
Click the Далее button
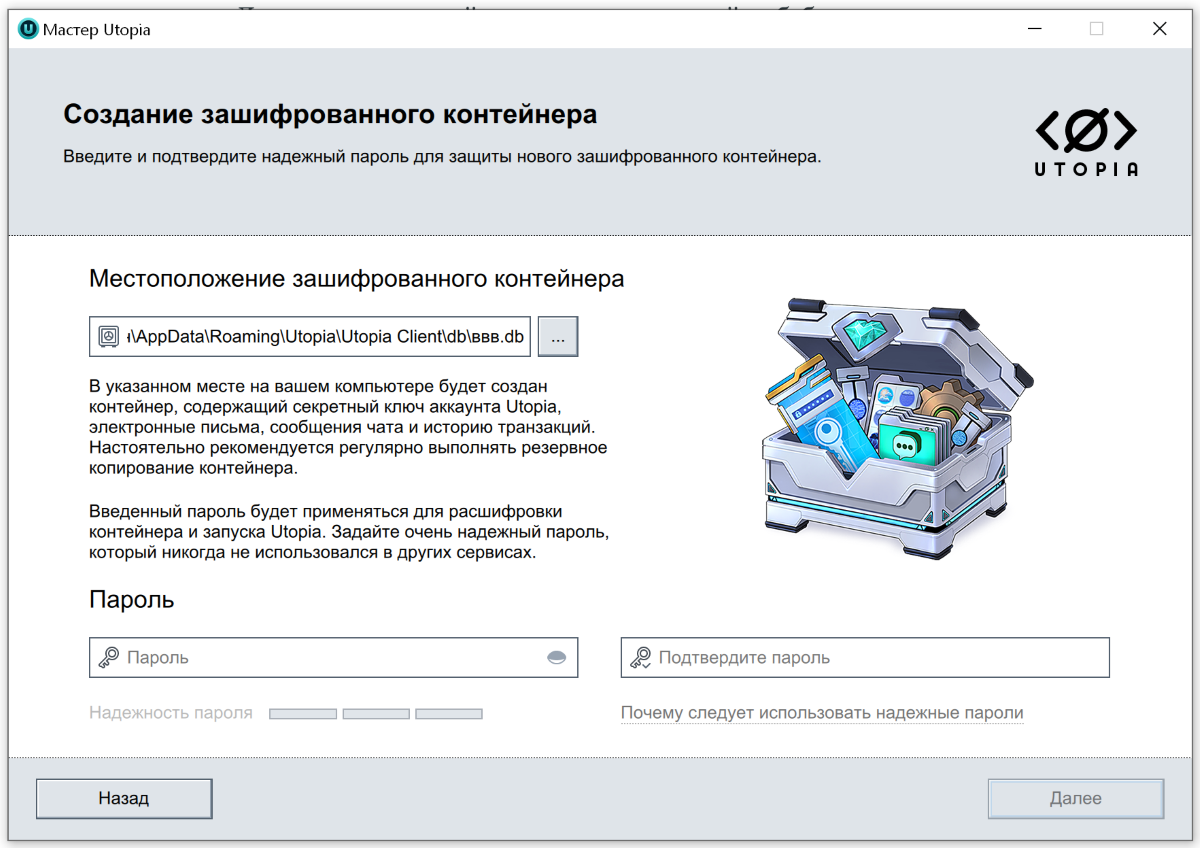[1076, 798]
